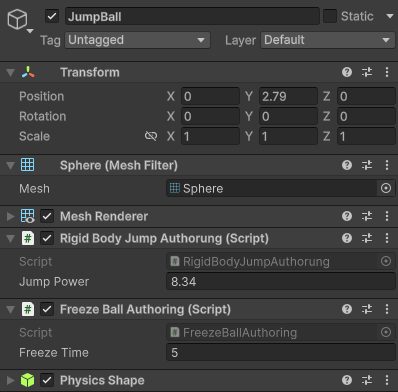The width and height of the screenshot is (398, 392).
Task: Click the GameObject cube icon
Action: coord(17,19)
